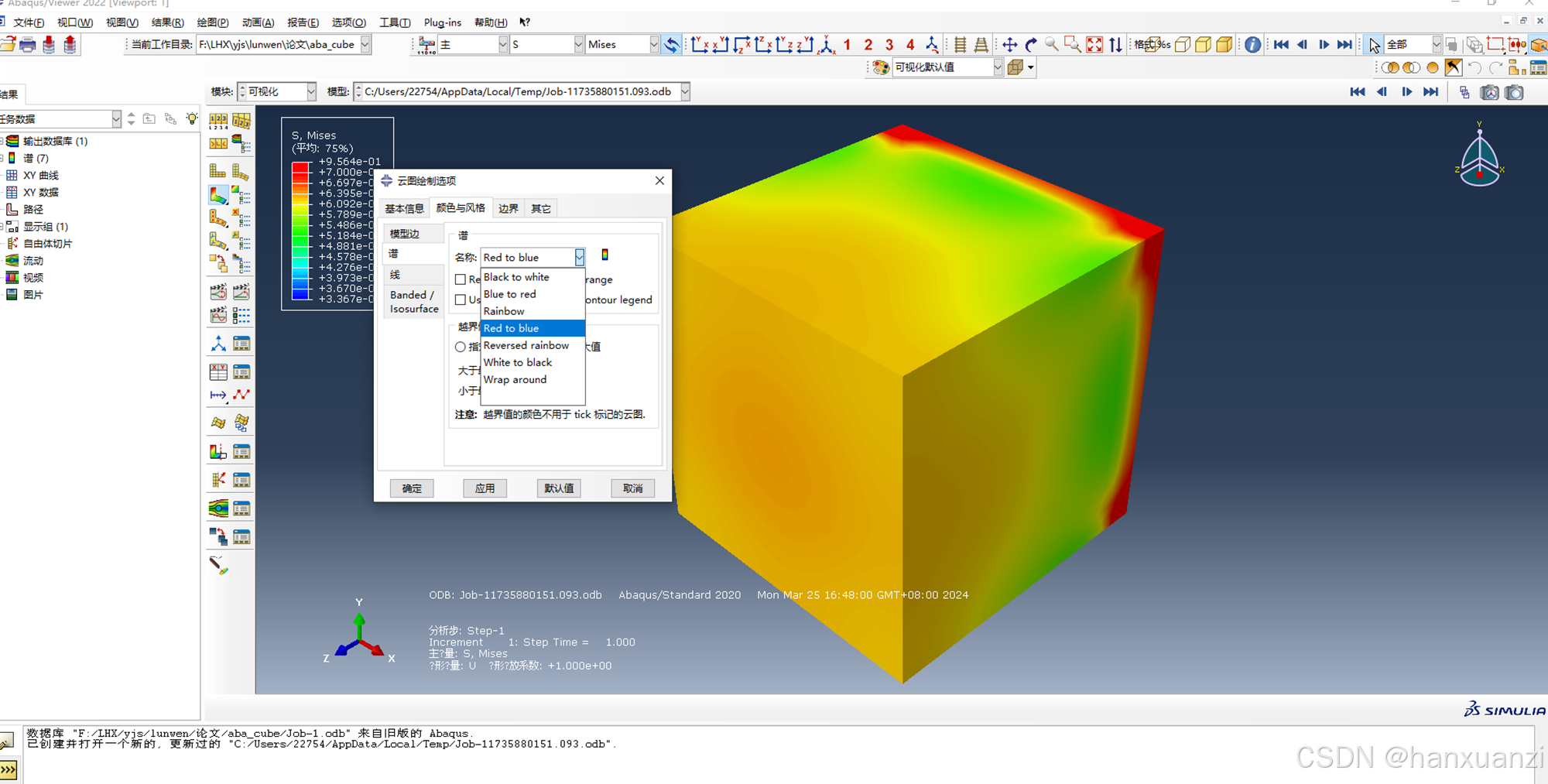1548x784 pixels.
Task: Switch to the 其它 tab
Action: (x=540, y=208)
